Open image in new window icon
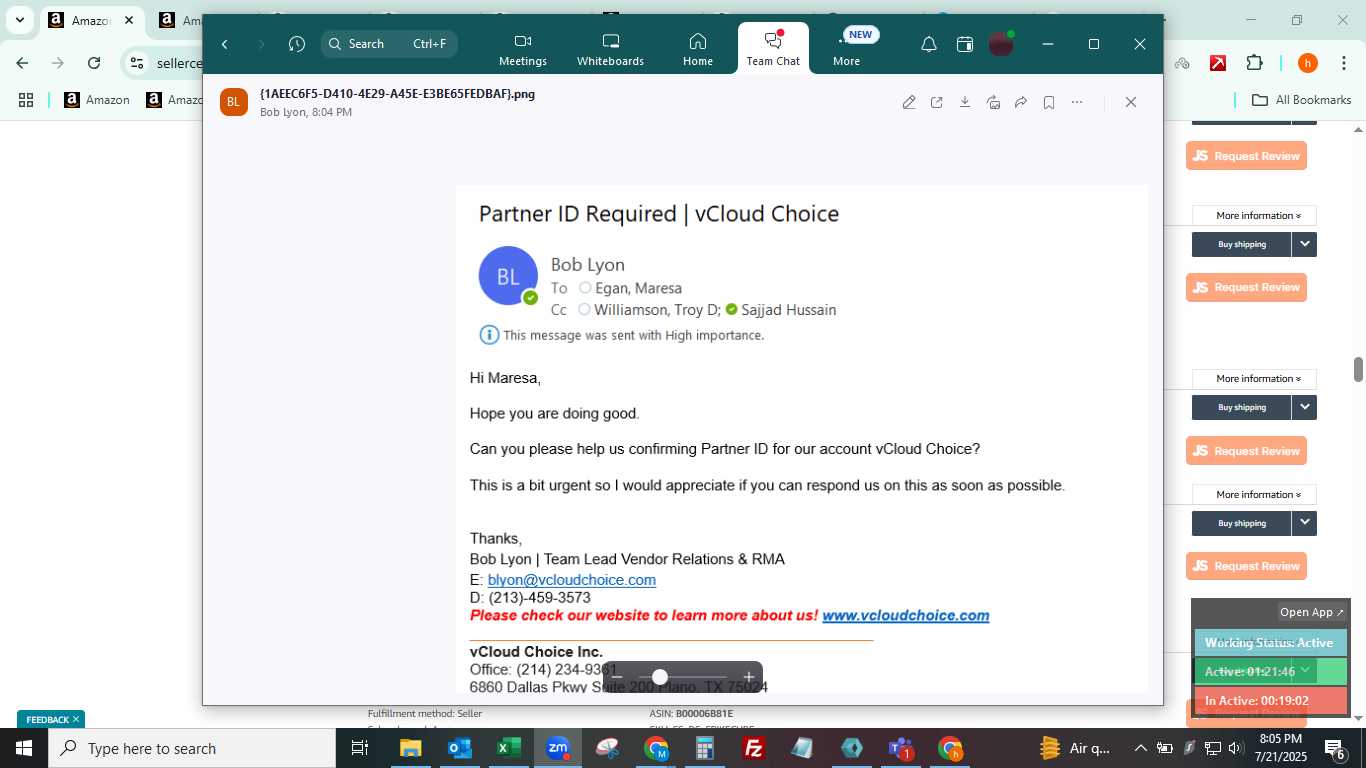Viewport: 1366px width, 768px height. coord(937,102)
